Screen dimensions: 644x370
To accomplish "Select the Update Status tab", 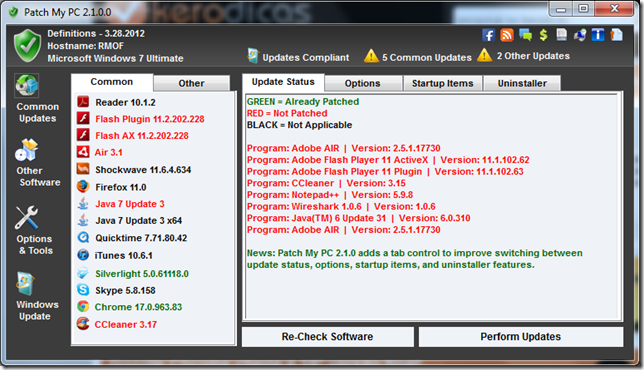I will click(x=283, y=82).
